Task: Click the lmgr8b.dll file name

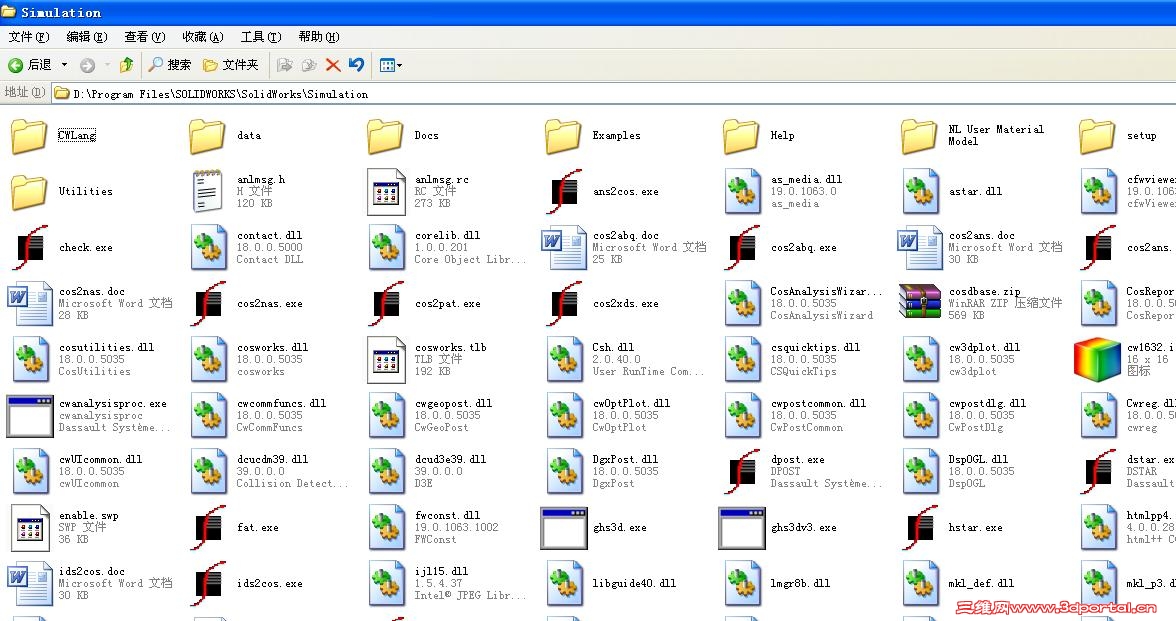Action: [800, 583]
